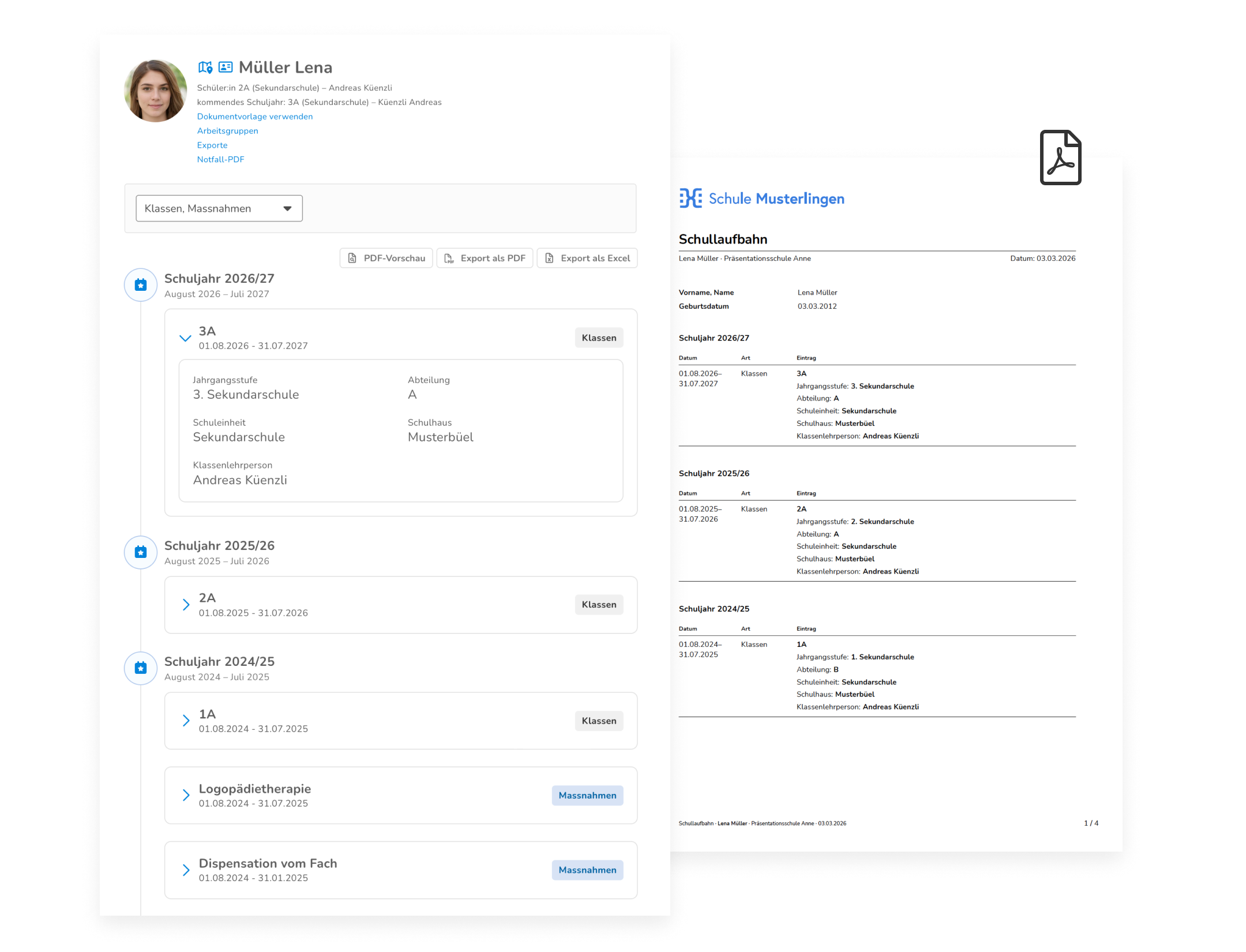
Task: Click Export als Excel button
Action: 587,258
